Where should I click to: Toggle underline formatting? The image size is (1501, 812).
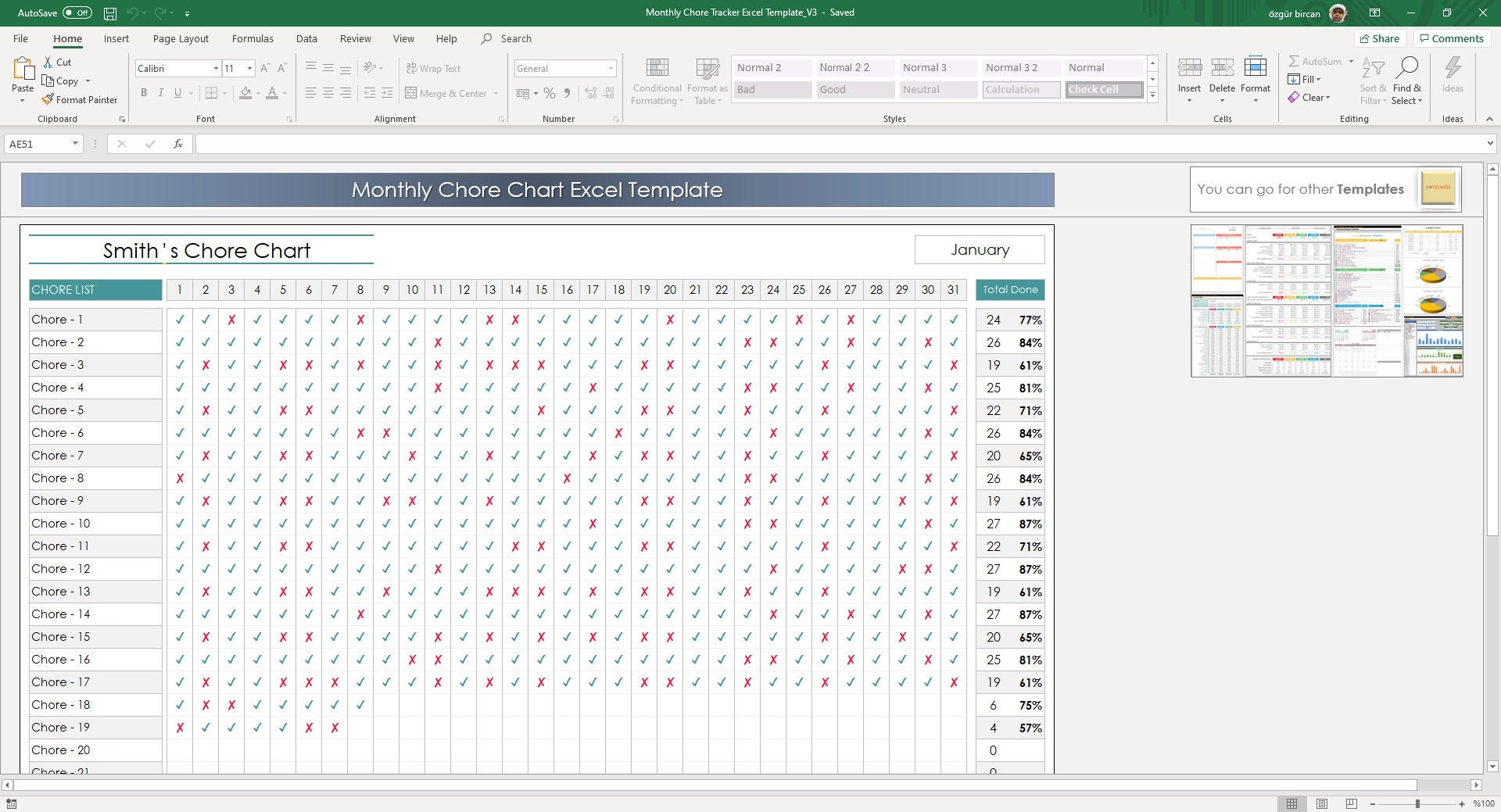click(x=177, y=93)
